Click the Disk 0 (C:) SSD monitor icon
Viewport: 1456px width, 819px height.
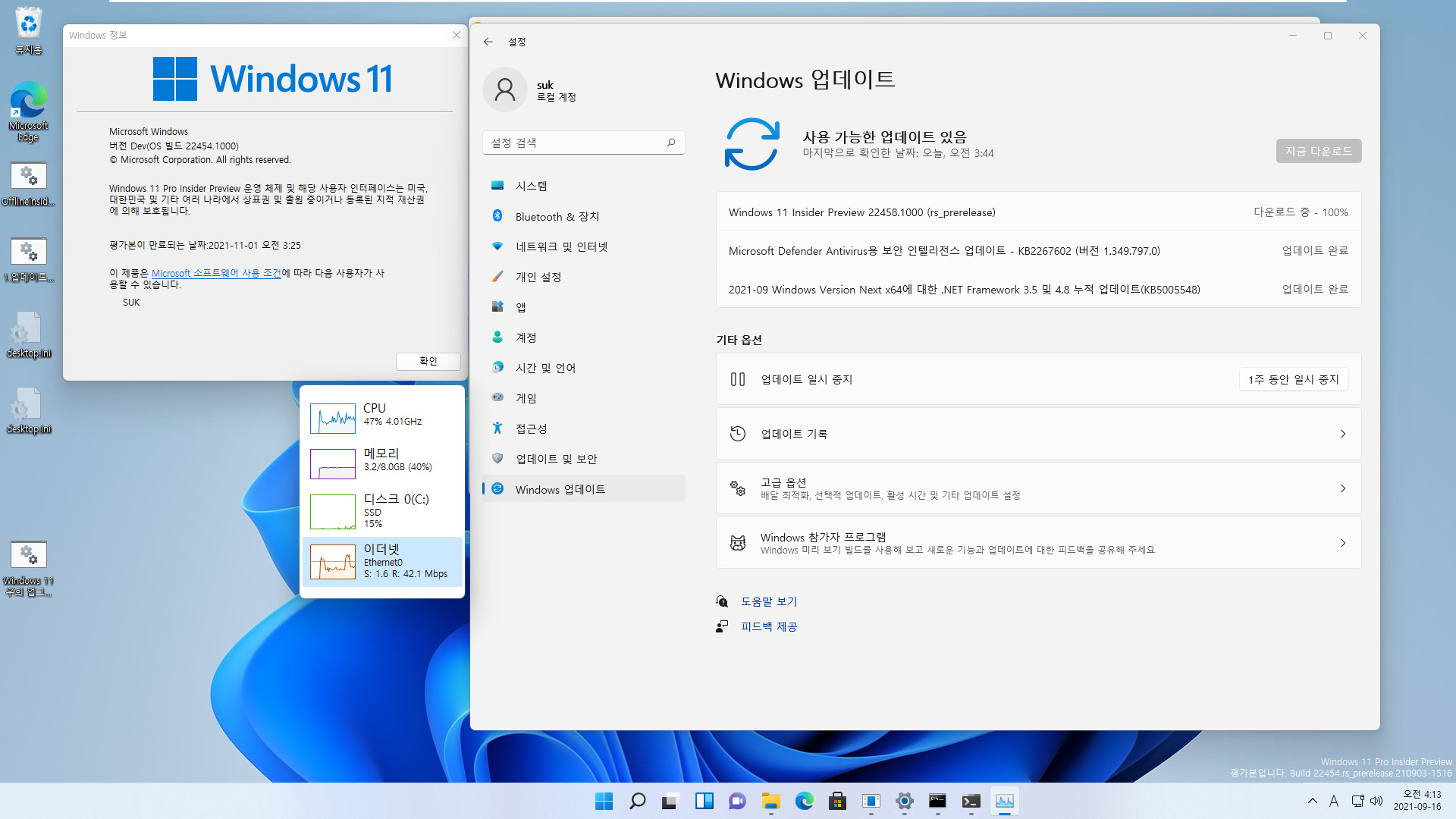point(332,510)
